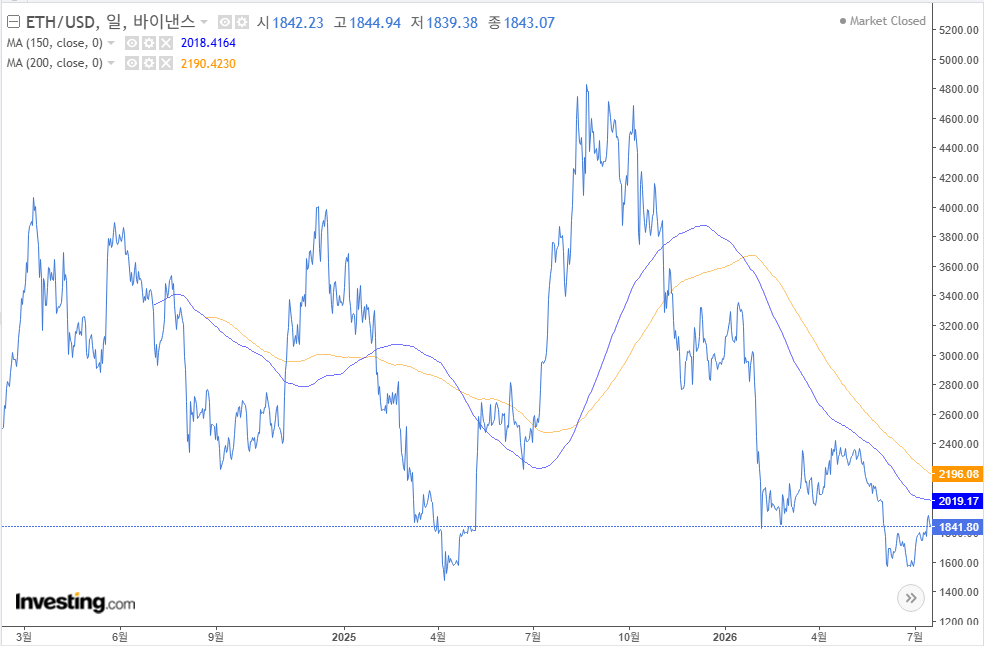Image resolution: width=984 pixels, height=646 pixels.
Task: Click the 3월 label on time axis
Action: 24,637
